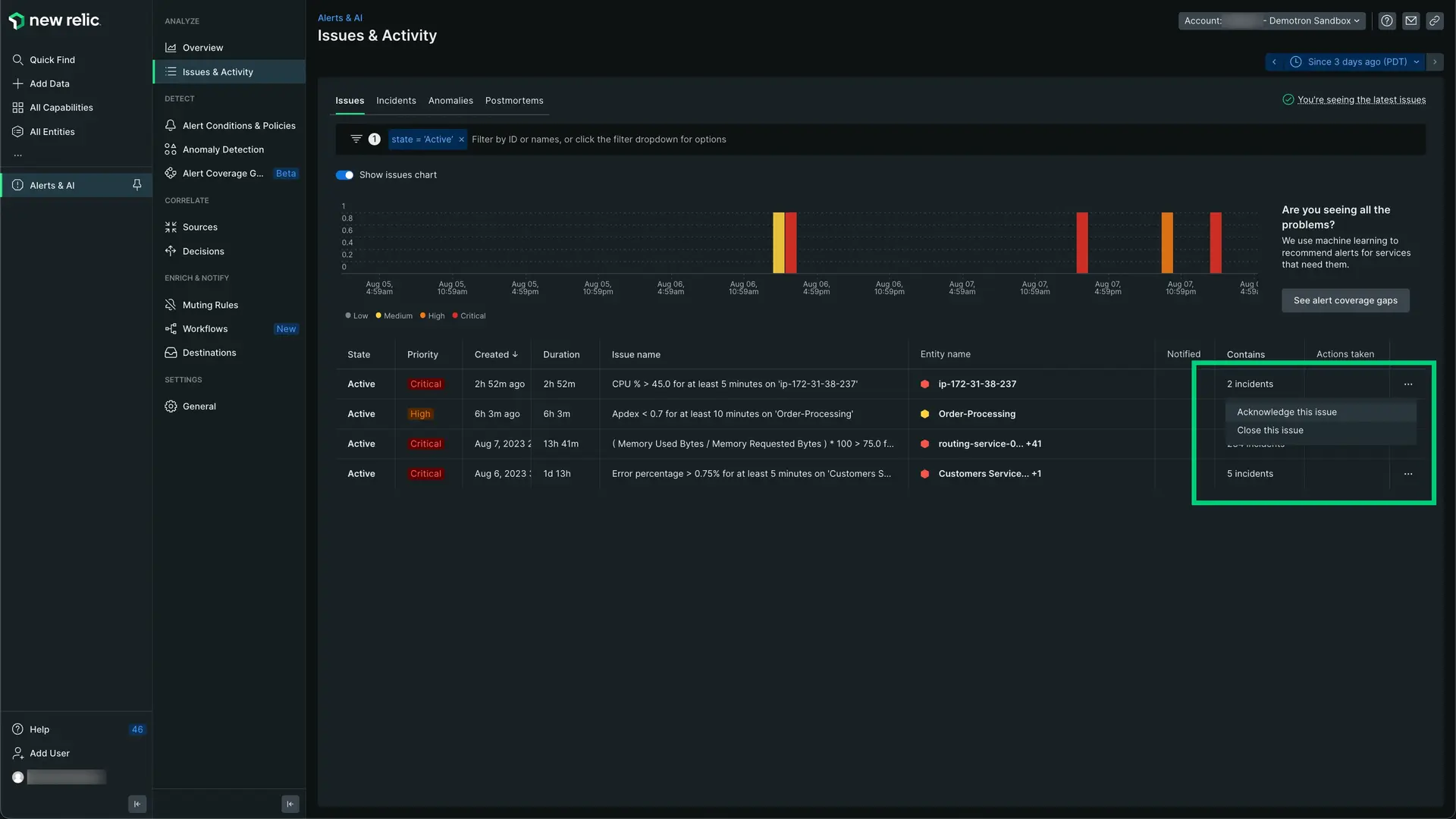Open entity Order-Processing
1456x819 pixels.
(977, 414)
